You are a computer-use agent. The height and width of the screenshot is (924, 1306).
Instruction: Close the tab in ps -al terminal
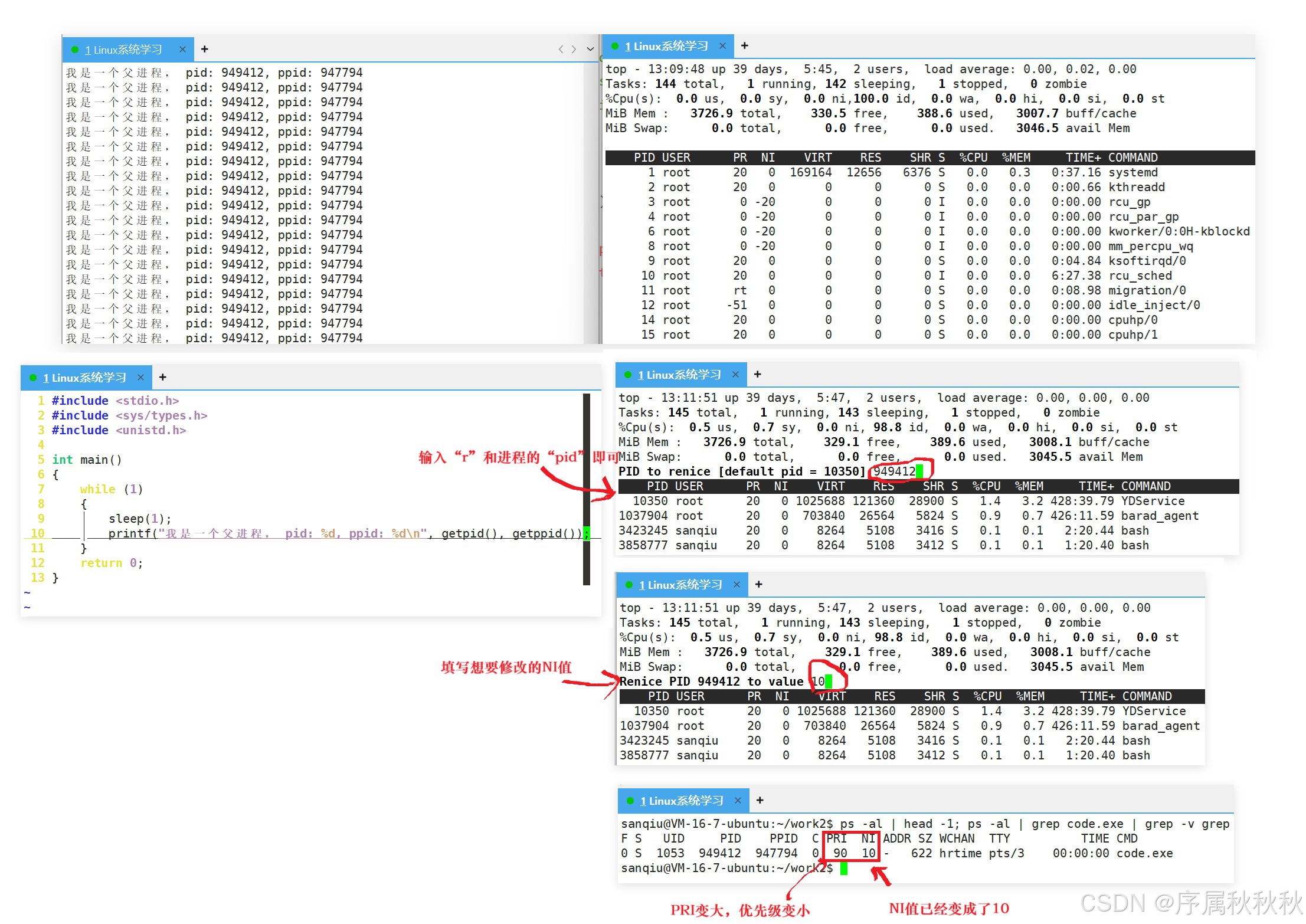(738, 800)
